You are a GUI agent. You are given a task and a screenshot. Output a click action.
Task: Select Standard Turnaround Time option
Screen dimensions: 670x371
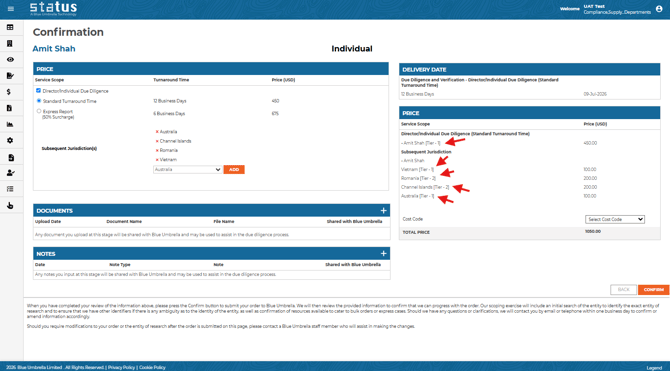(x=39, y=101)
